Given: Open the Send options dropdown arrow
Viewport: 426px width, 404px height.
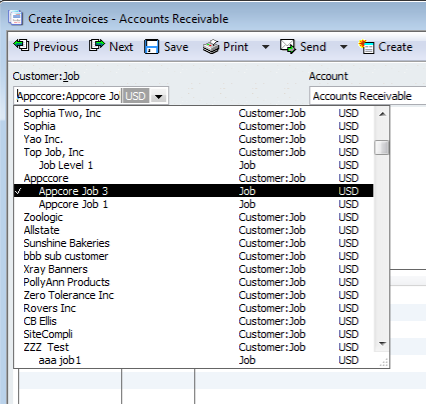Looking at the screenshot, I should (343, 47).
